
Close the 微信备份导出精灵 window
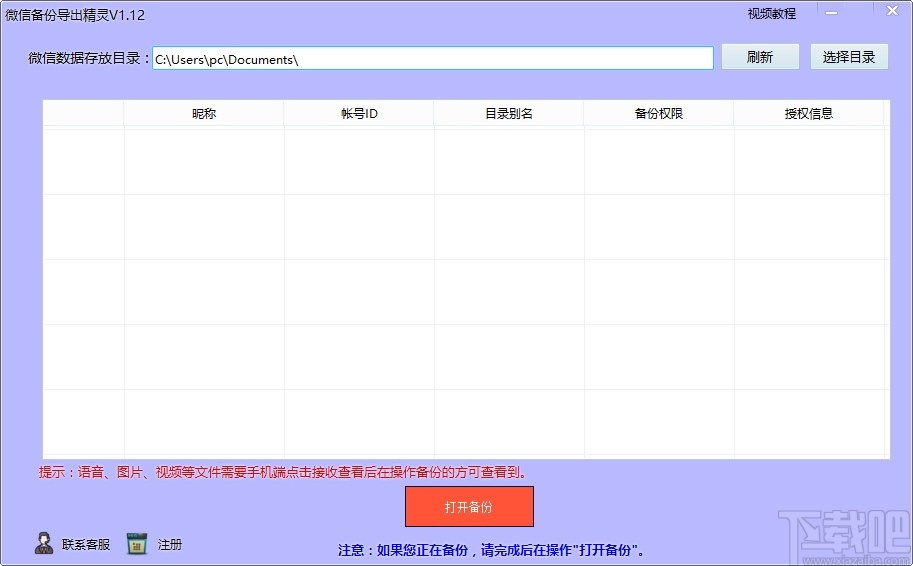click(x=892, y=11)
